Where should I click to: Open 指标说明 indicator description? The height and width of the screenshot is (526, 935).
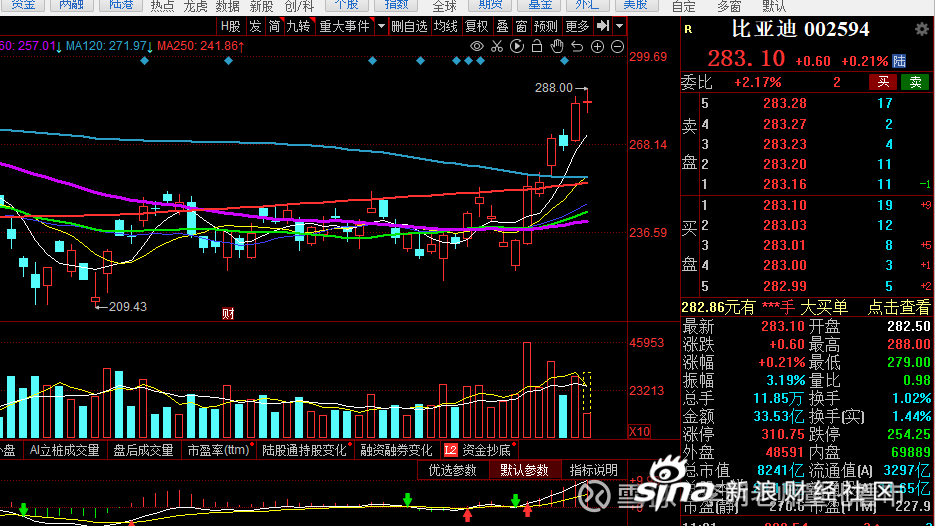tap(593, 470)
